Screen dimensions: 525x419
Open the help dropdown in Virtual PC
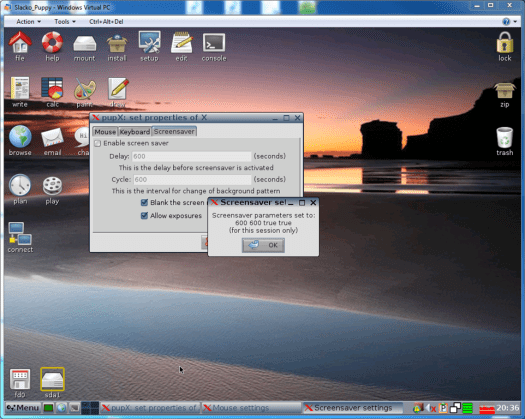(x=510, y=21)
